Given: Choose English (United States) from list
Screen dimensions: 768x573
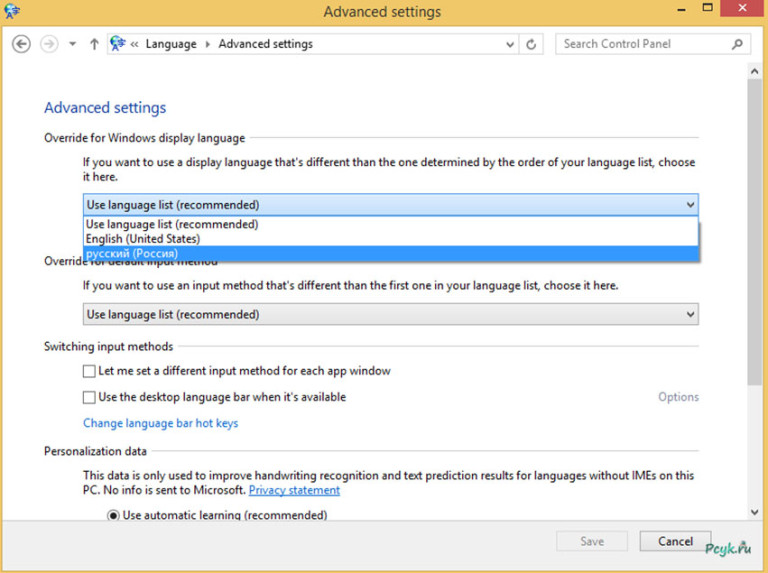Looking at the screenshot, I should [143, 239].
